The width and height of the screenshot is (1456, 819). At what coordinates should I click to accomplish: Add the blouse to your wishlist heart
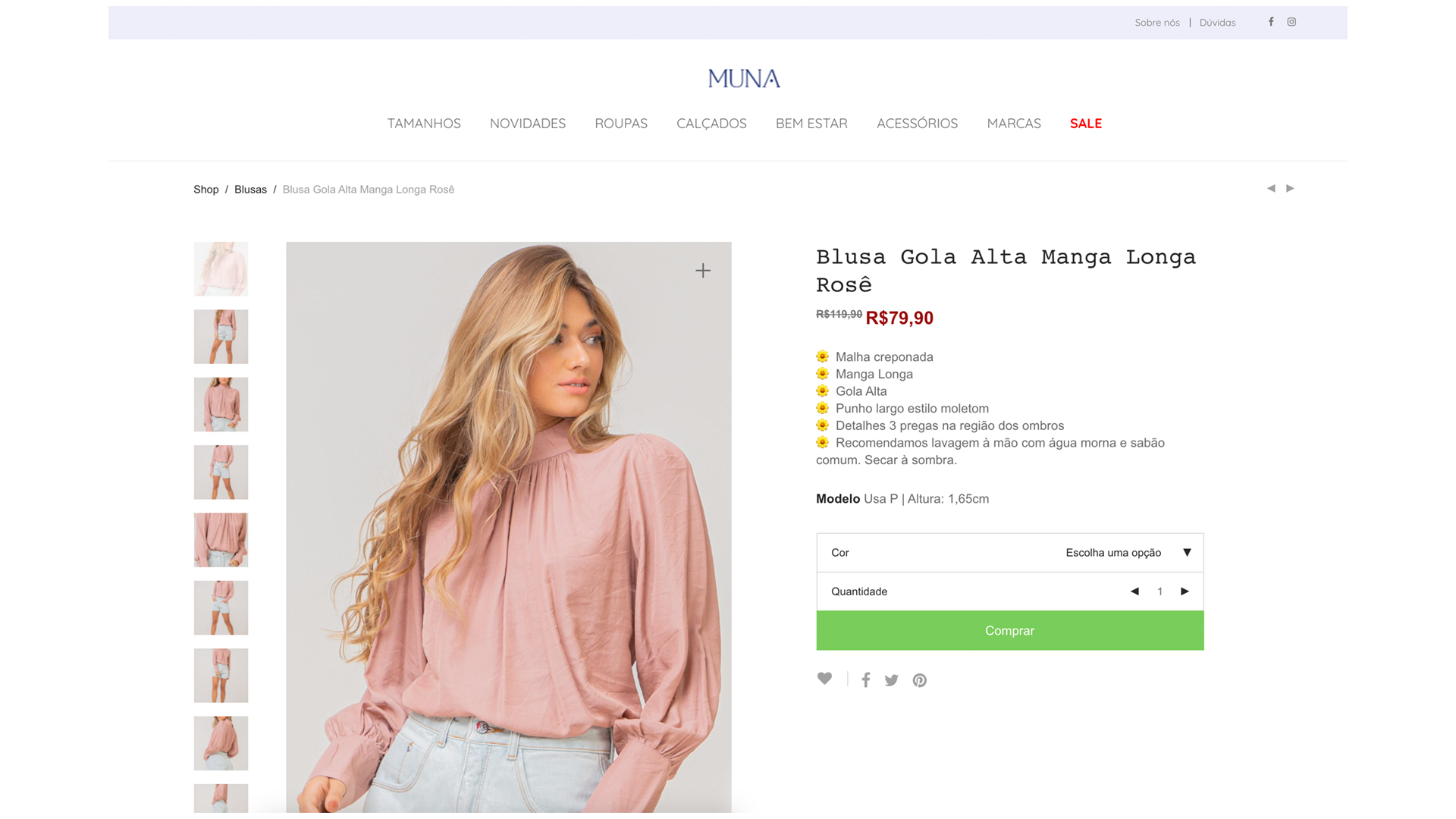[x=824, y=679]
